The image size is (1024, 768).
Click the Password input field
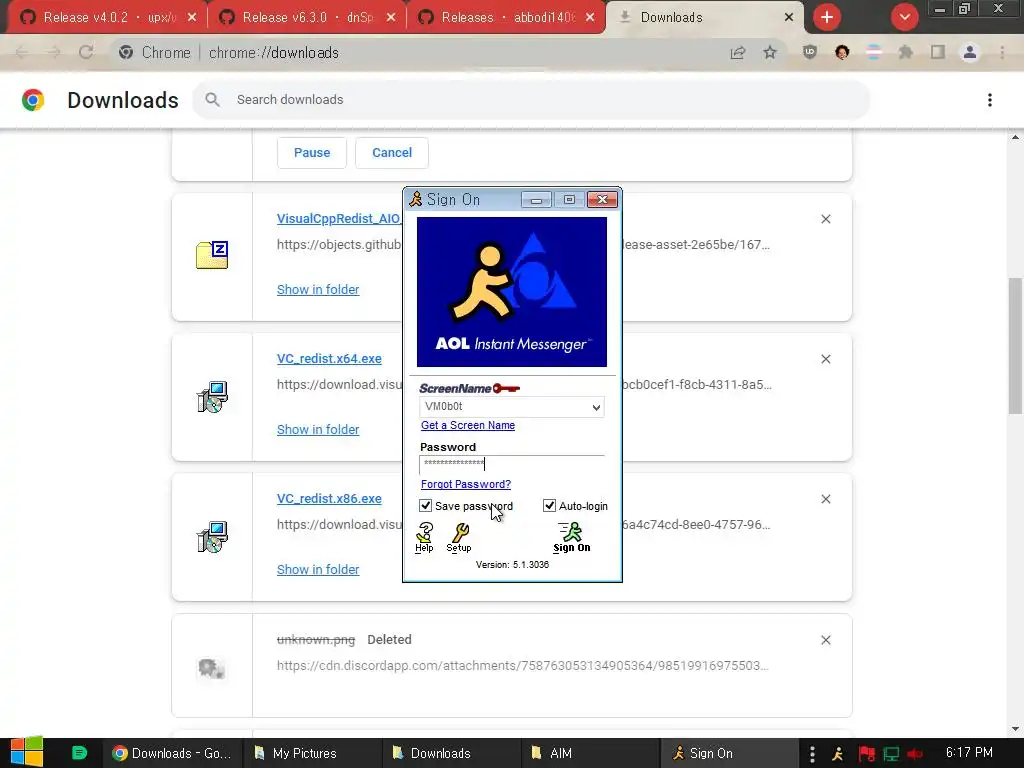(x=511, y=464)
